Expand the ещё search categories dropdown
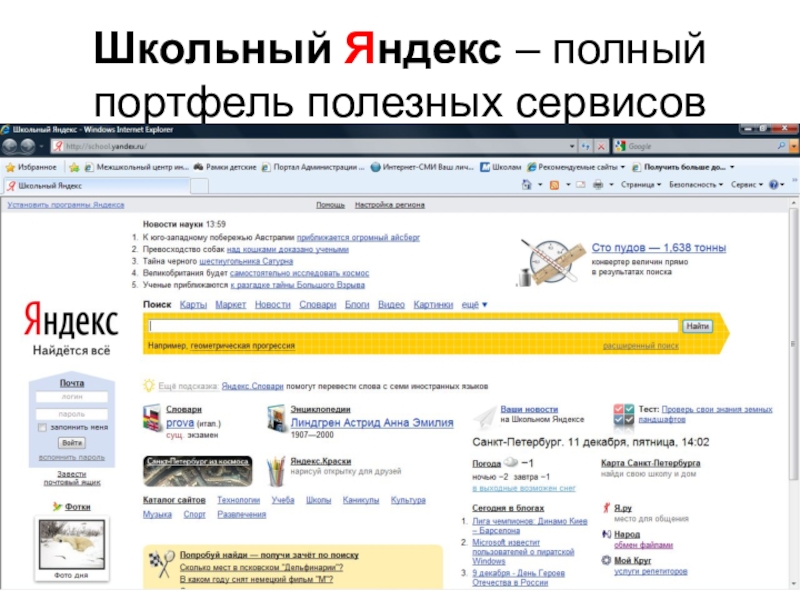The image size is (800, 600). click(x=474, y=305)
